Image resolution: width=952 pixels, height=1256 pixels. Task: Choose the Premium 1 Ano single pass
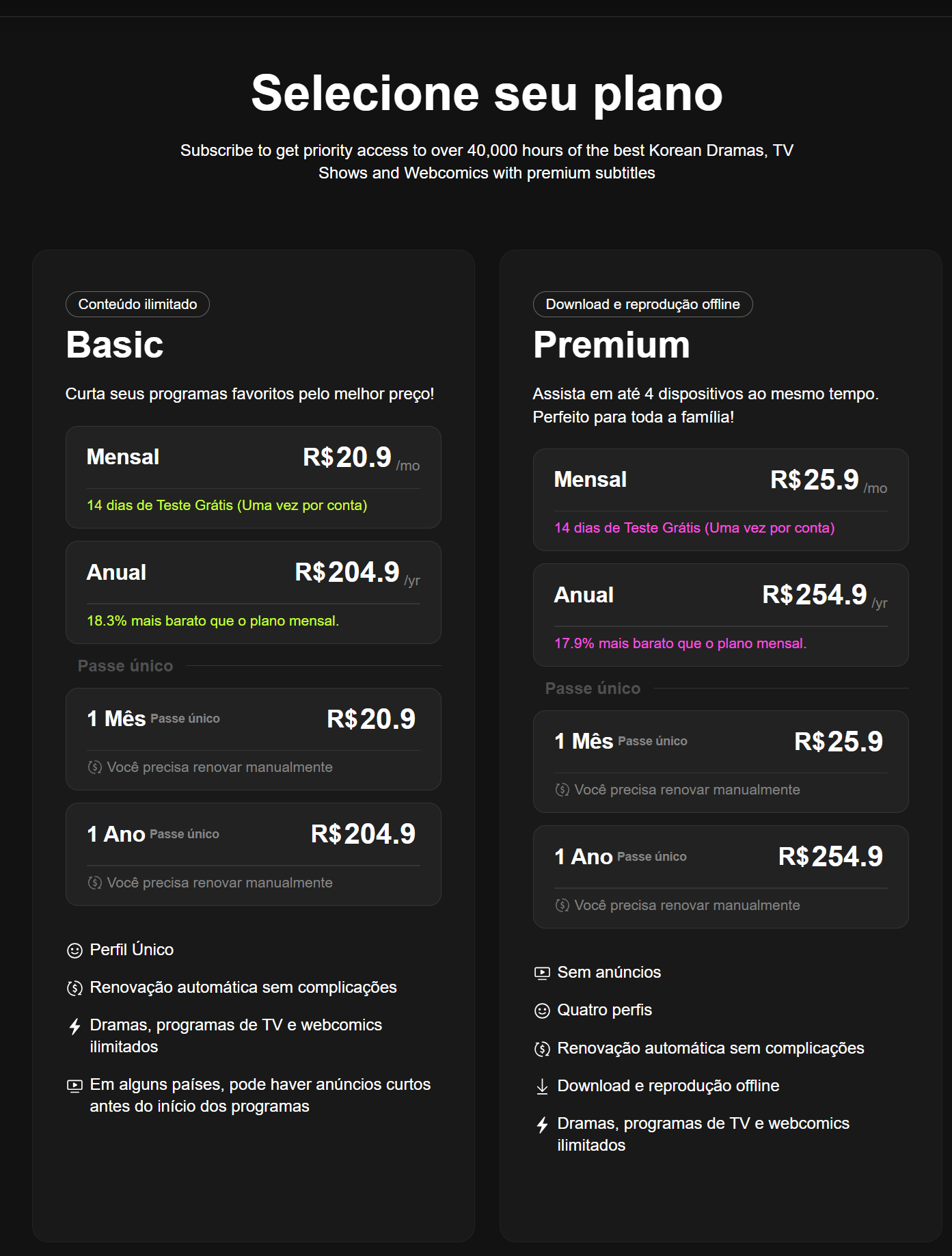point(720,877)
